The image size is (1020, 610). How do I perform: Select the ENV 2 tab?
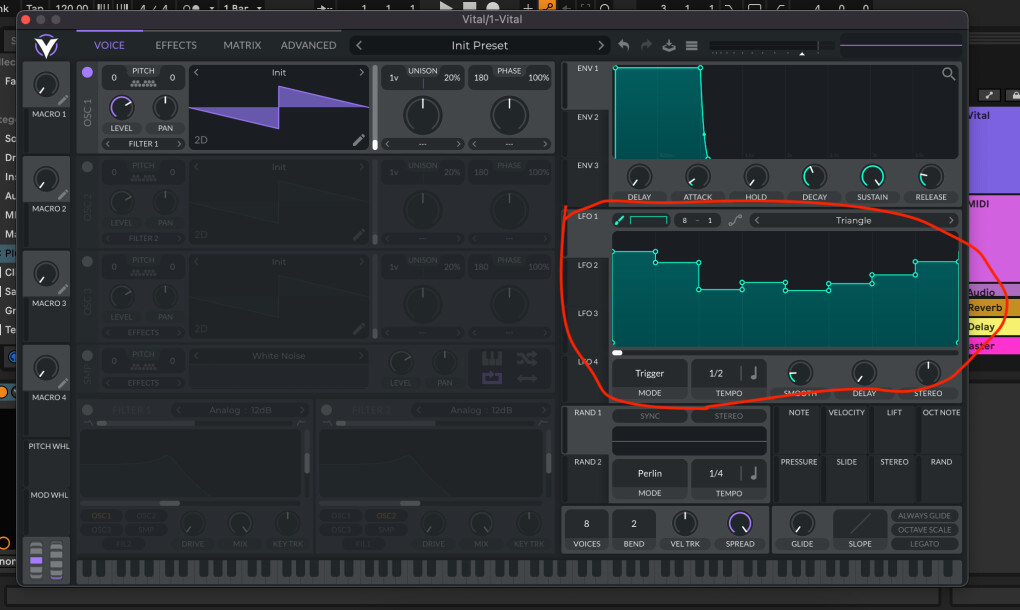(587, 117)
